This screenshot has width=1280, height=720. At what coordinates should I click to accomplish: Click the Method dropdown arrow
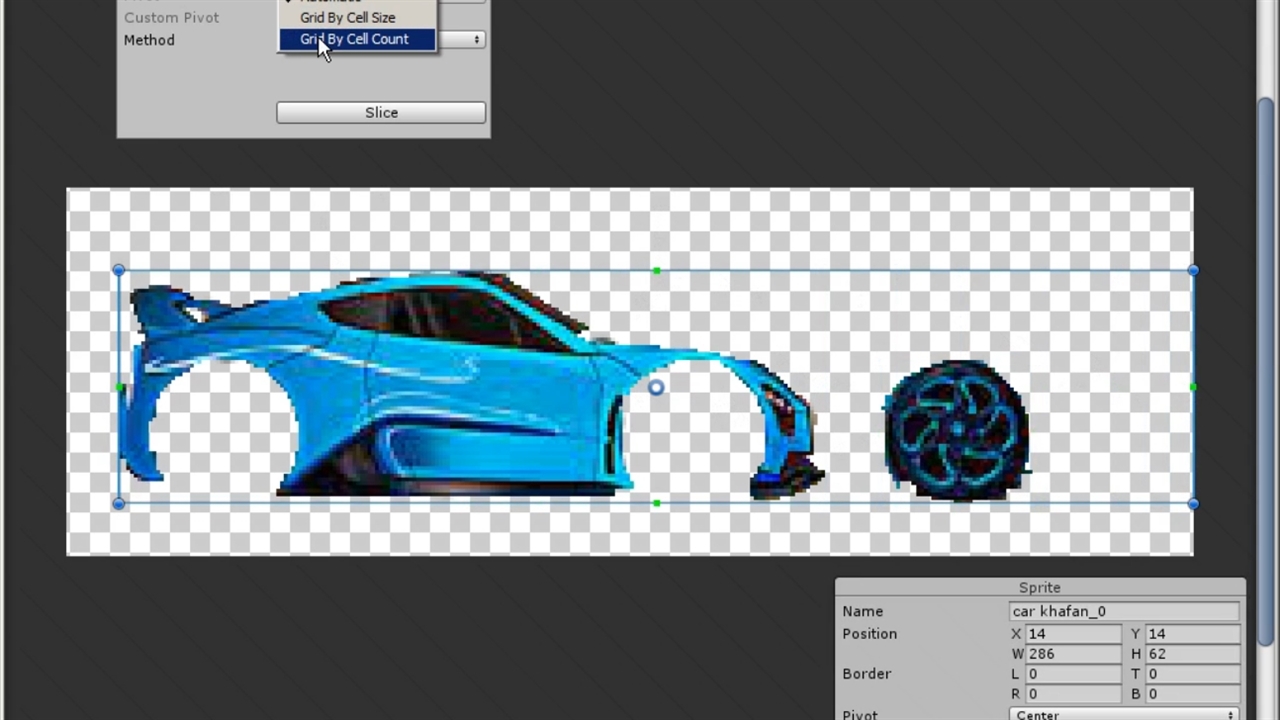477,40
